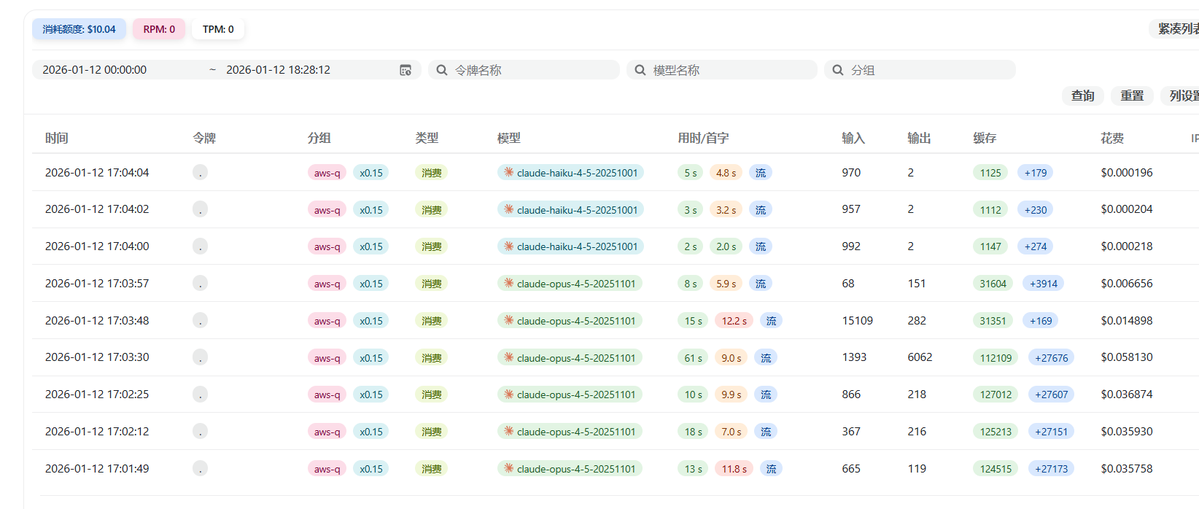
Task: Click the 模型名称 search magnifier icon
Action: [x=640, y=70]
